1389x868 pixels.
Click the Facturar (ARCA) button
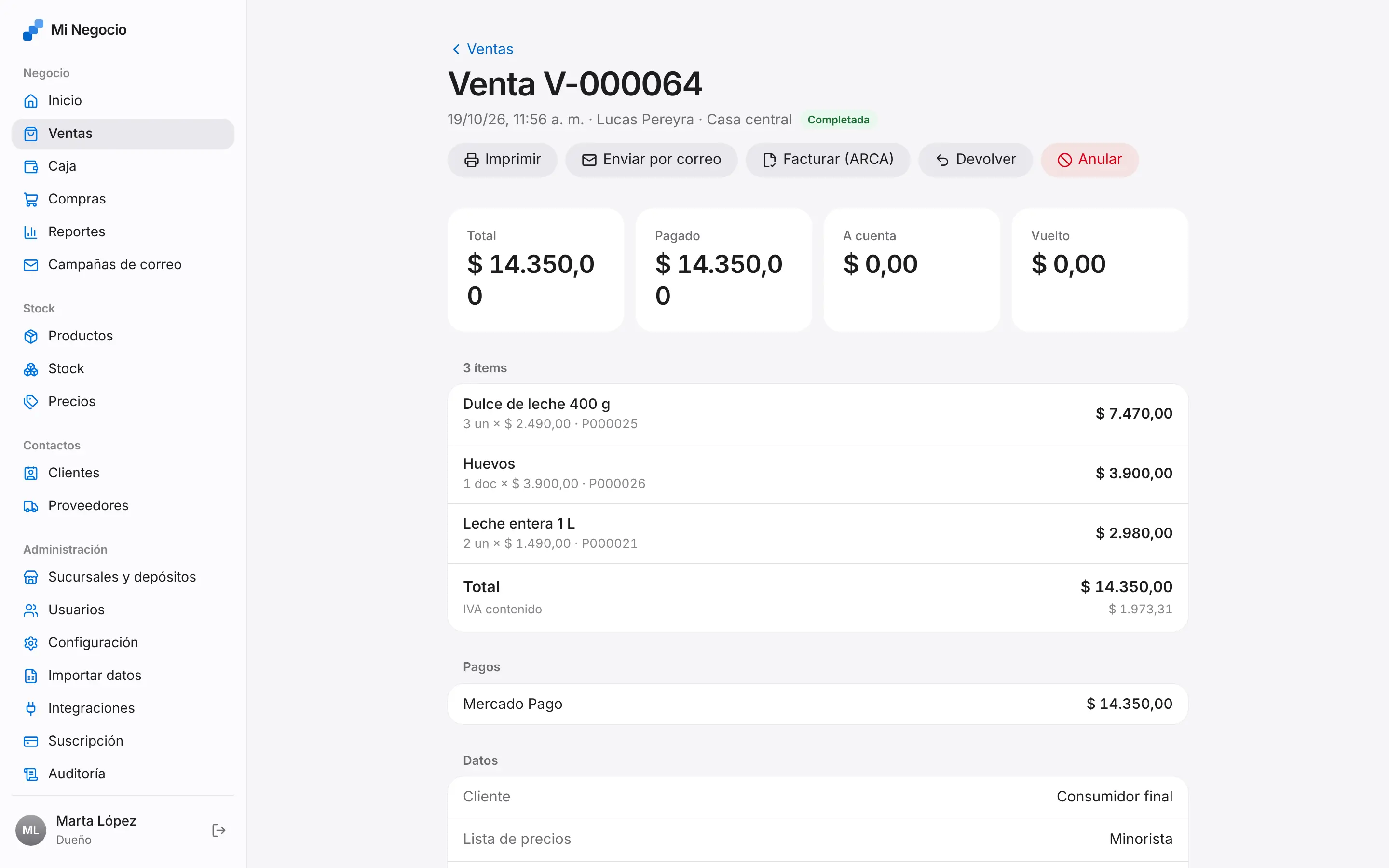click(828, 160)
